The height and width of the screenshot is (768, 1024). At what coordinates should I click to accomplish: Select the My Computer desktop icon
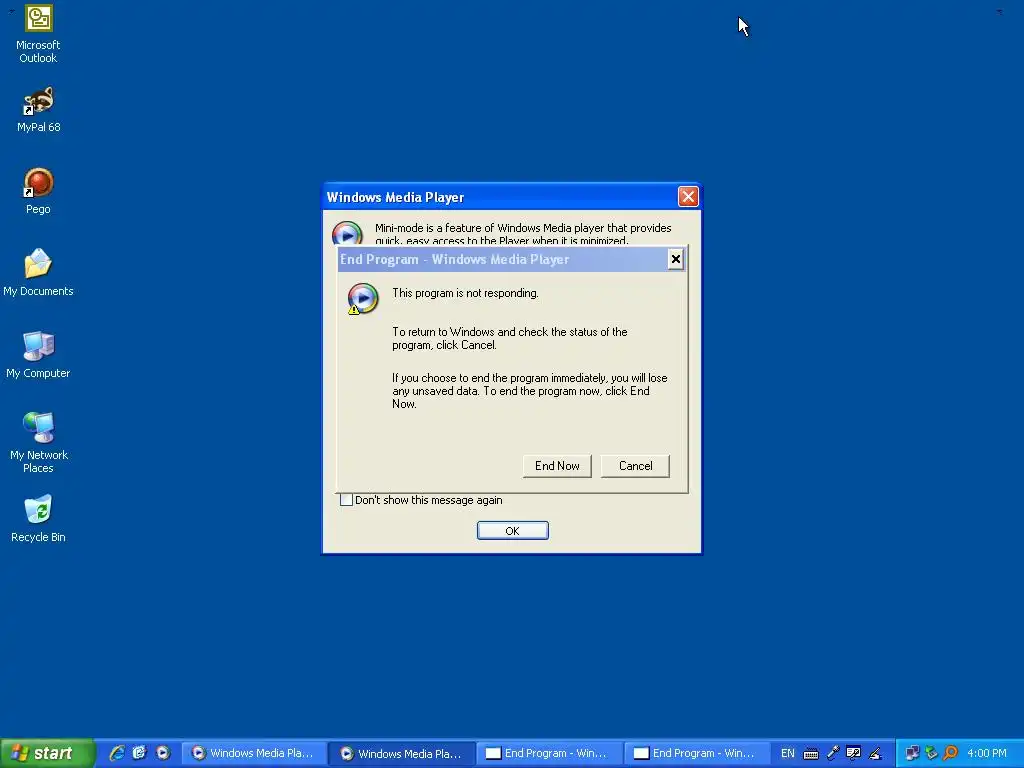[38, 355]
